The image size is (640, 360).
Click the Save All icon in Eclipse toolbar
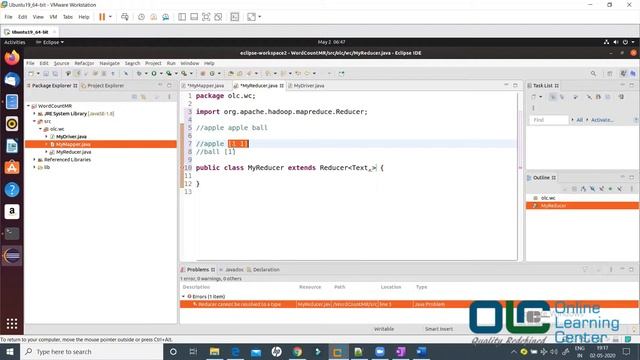point(55,73)
